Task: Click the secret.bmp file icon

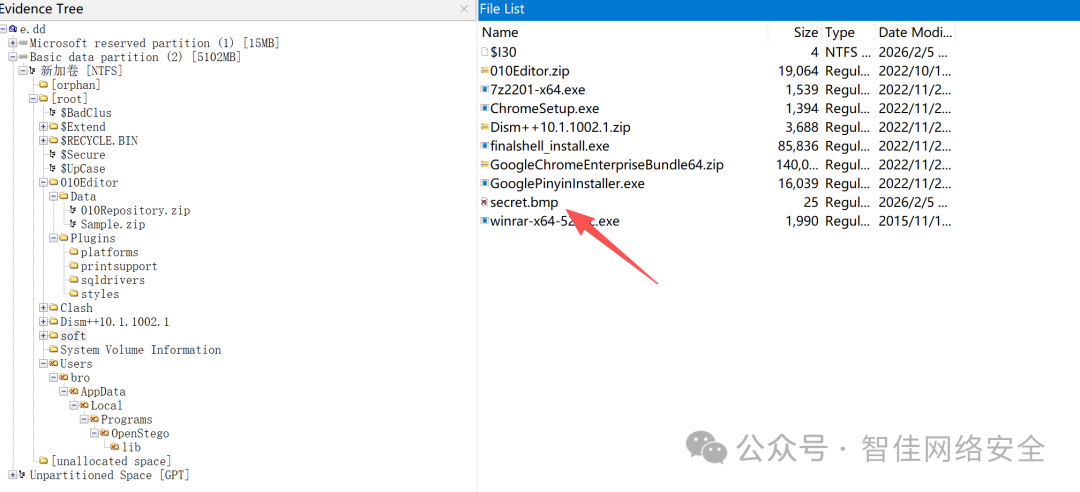Action: (x=484, y=202)
